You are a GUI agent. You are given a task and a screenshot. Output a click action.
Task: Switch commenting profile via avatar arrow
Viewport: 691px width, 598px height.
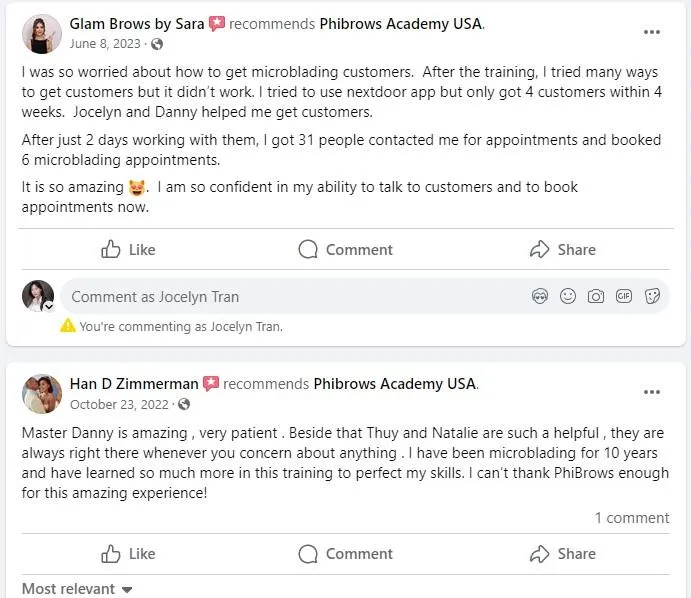(x=48, y=306)
